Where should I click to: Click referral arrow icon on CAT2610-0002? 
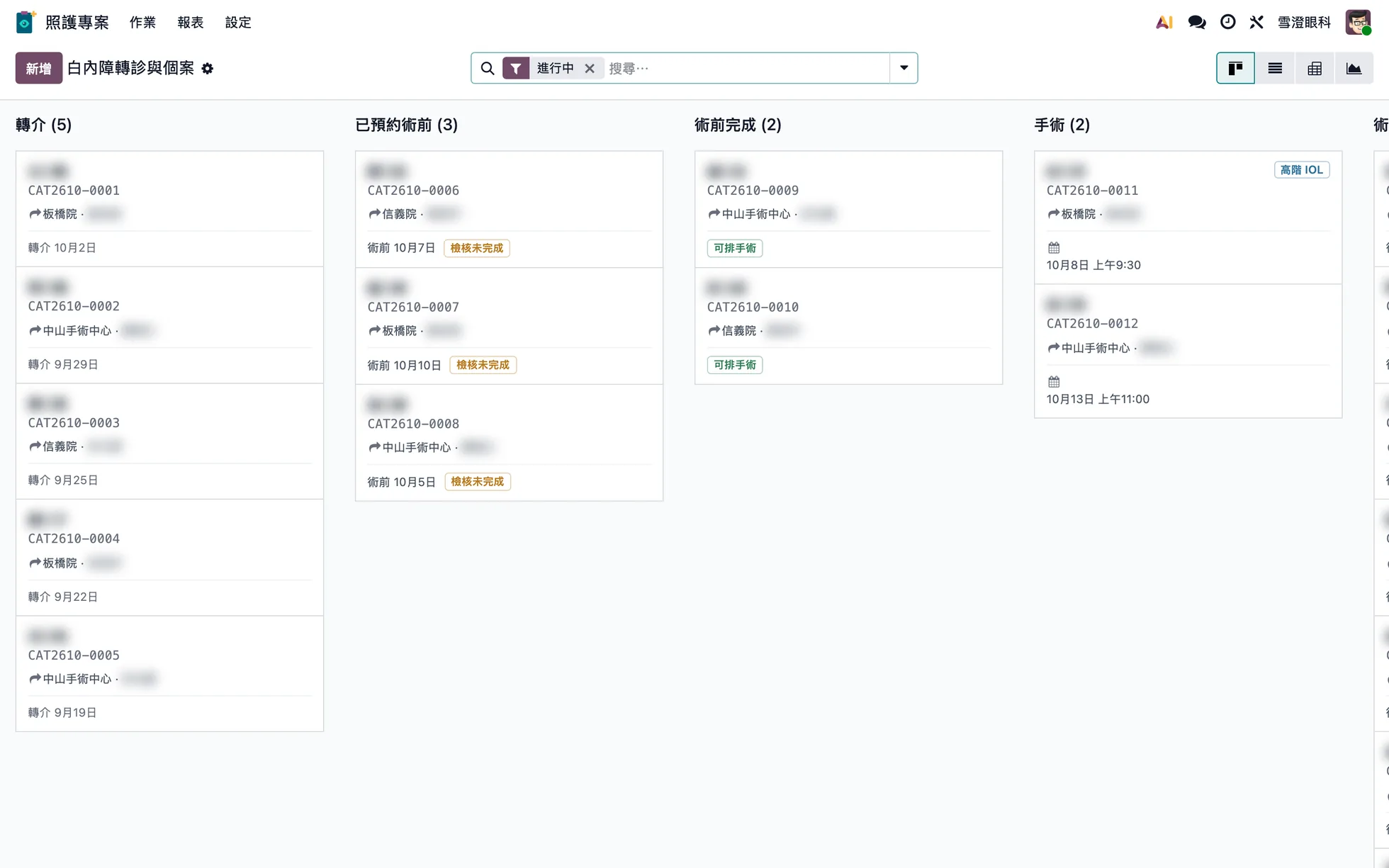(x=35, y=330)
